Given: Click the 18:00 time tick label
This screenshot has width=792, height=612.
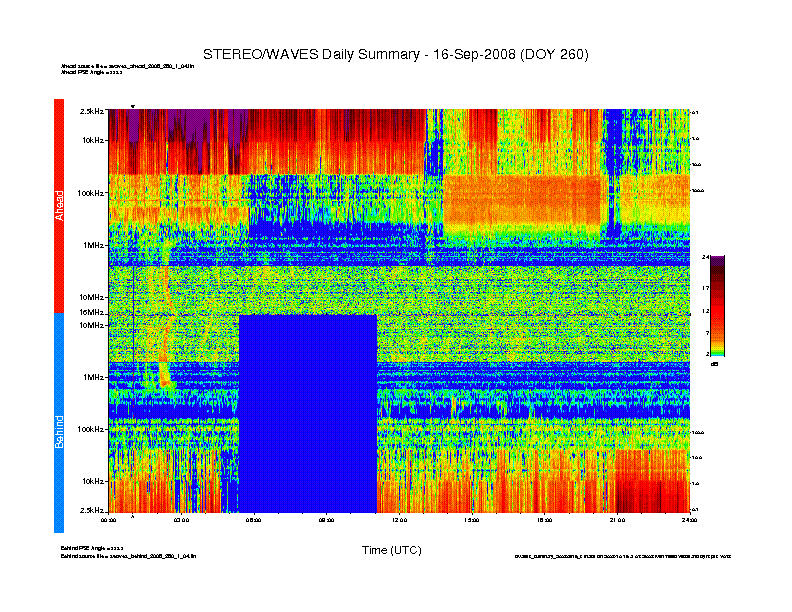Looking at the screenshot, I should (544, 520).
